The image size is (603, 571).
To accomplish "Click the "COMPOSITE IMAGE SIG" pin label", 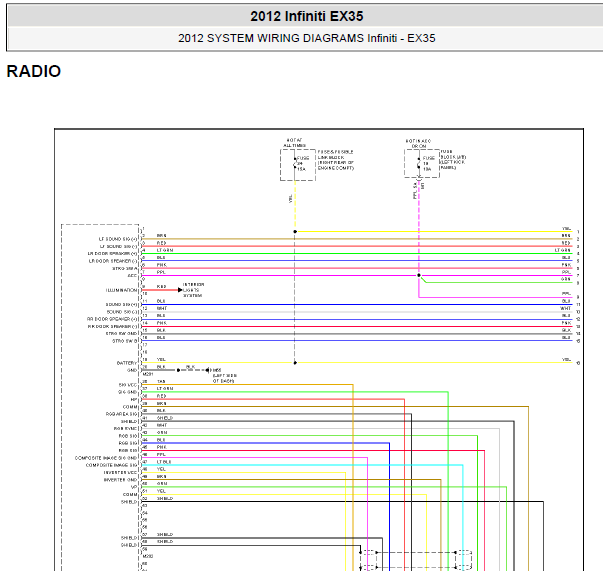I will (x=112, y=465).
